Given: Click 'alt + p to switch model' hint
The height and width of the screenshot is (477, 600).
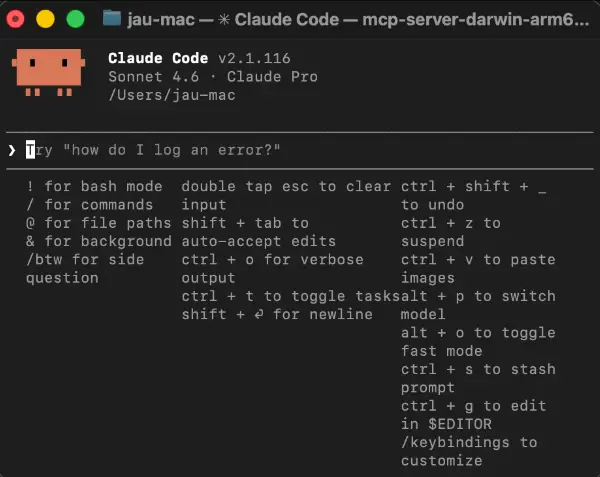Looking at the screenshot, I should pos(478,306).
